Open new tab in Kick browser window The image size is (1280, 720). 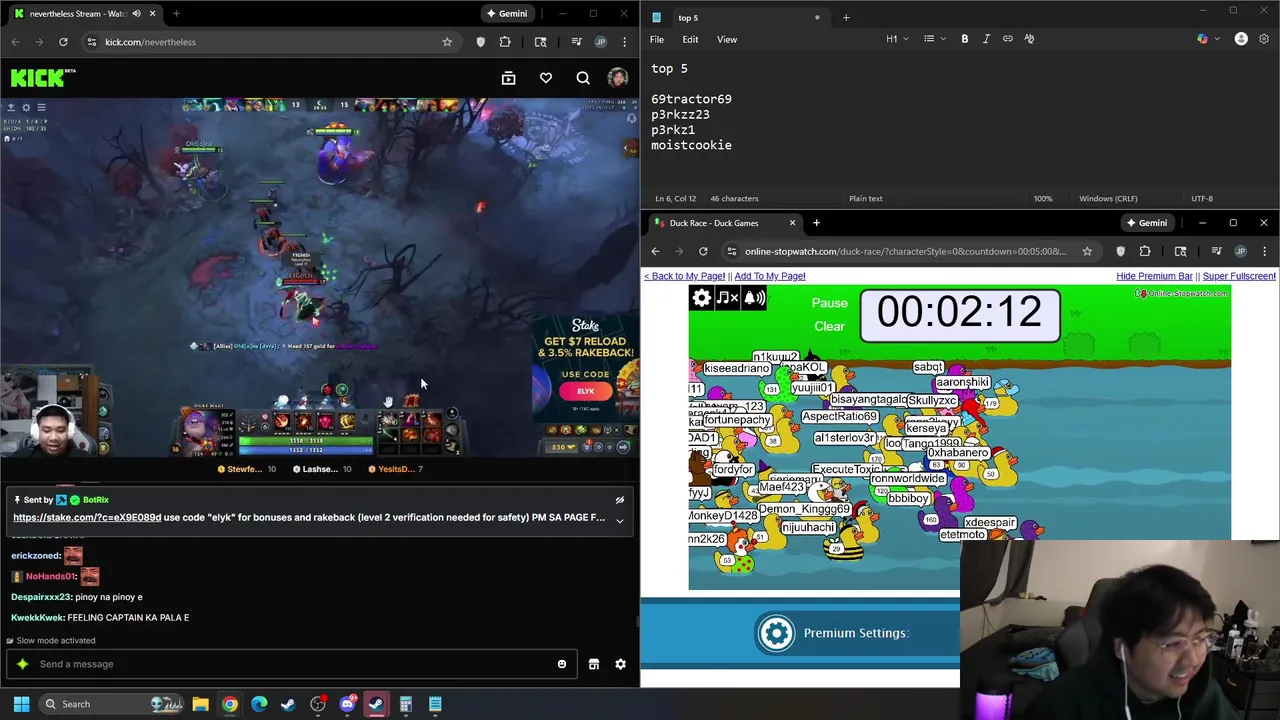click(x=176, y=13)
